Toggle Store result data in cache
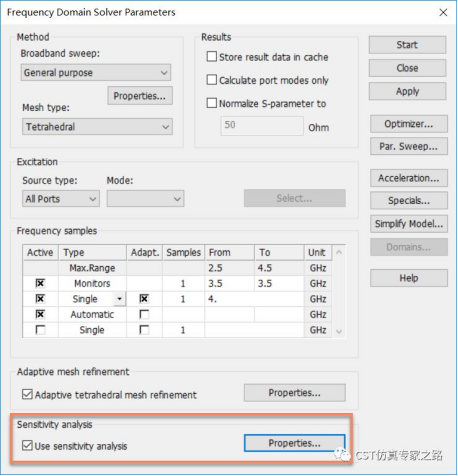The height and width of the screenshot is (476, 458). pyautogui.click(x=212, y=57)
